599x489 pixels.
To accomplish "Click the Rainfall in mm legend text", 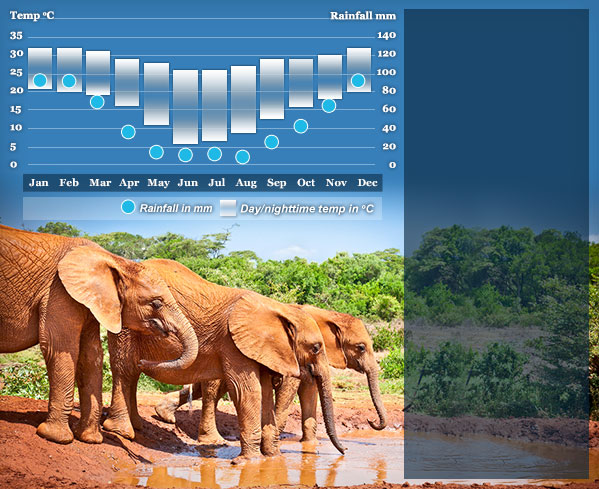I will coord(176,209).
